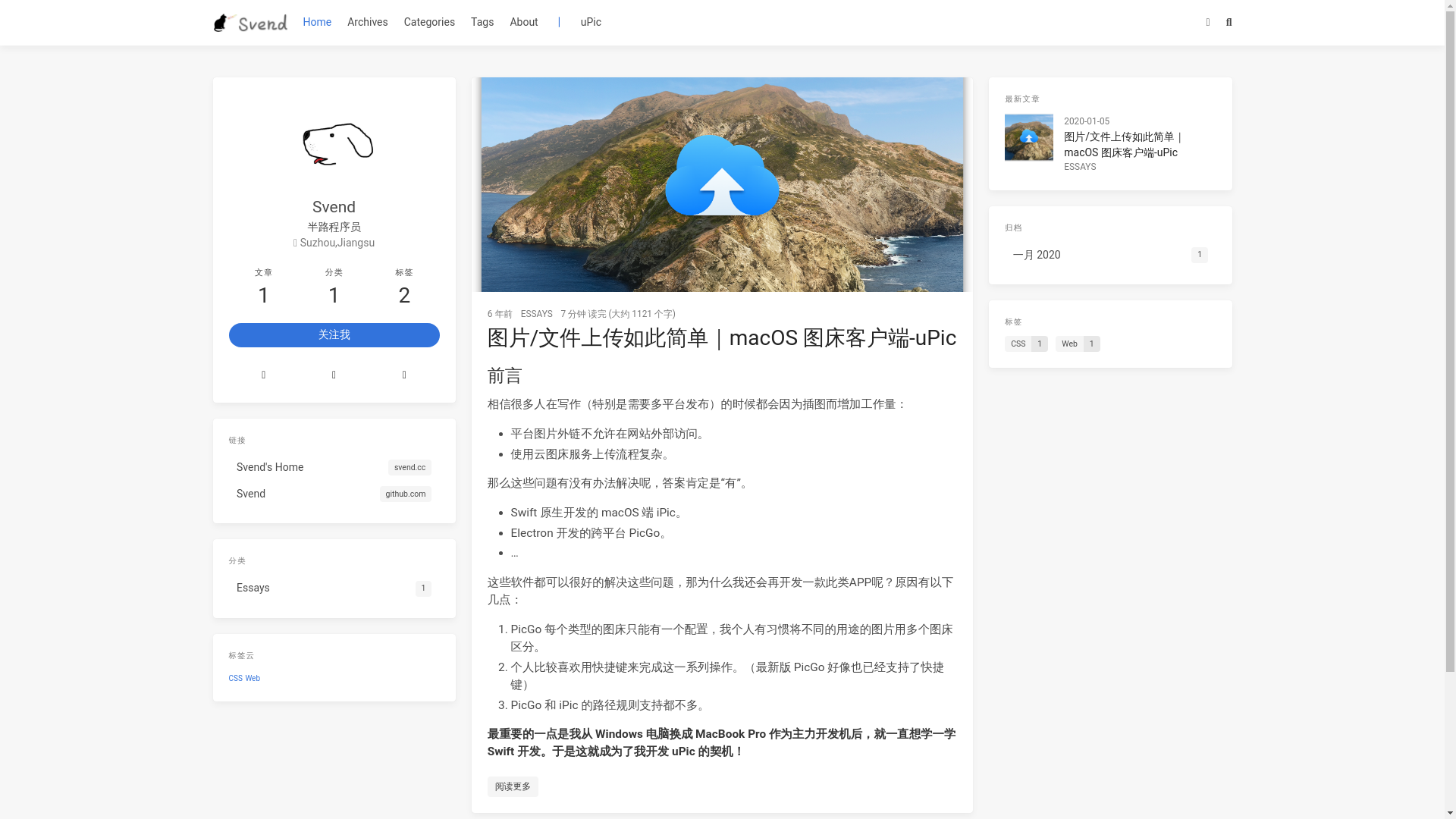
Task: Open the Tags menu item
Action: pyautogui.click(x=482, y=22)
